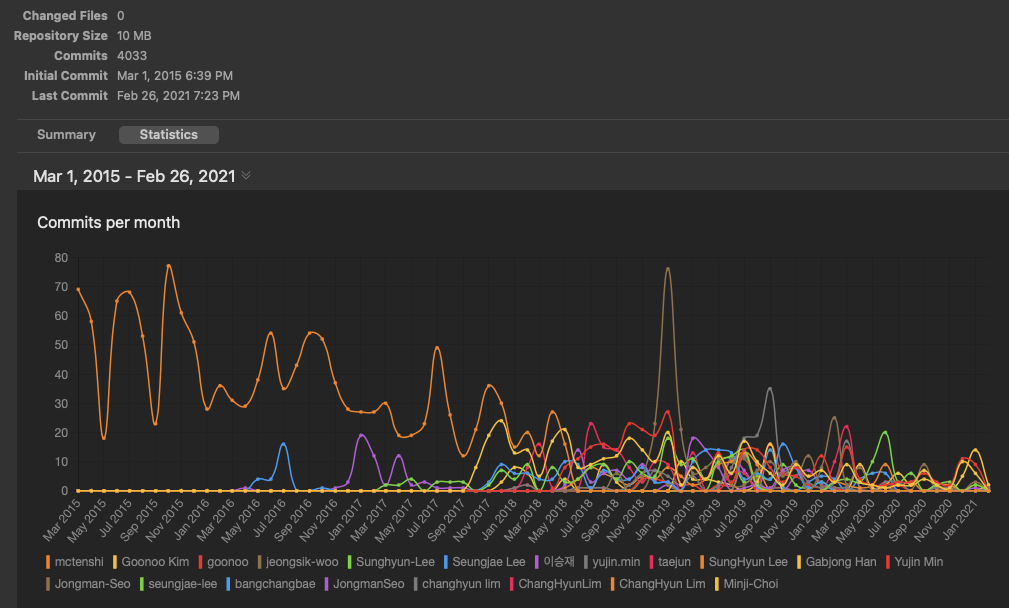This screenshot has width=1009, height=608.
Task: Select SungHyun Lee legend entry
Action: pos(743,562)
